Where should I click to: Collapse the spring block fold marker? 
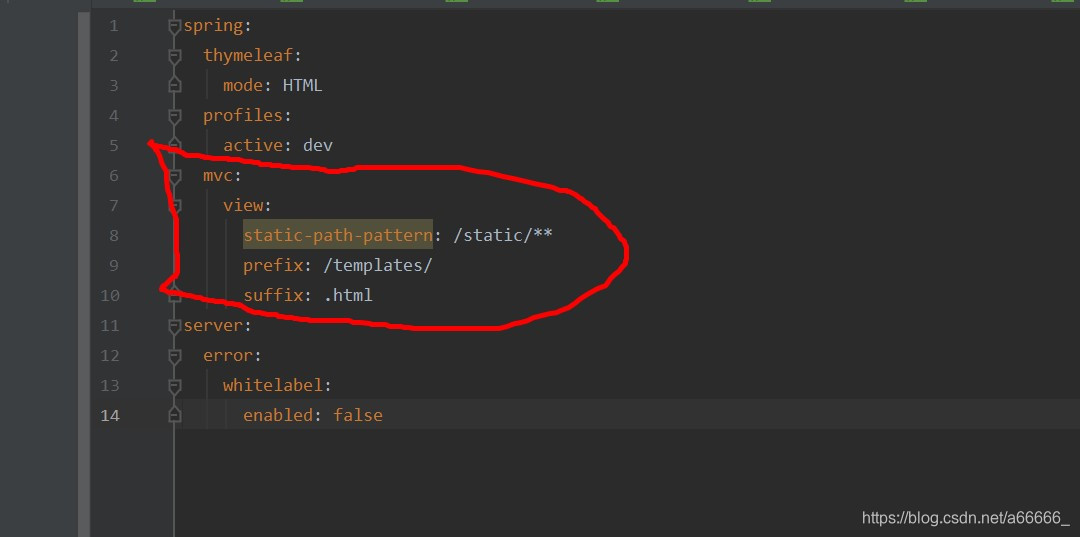click(x=175, y=26)
